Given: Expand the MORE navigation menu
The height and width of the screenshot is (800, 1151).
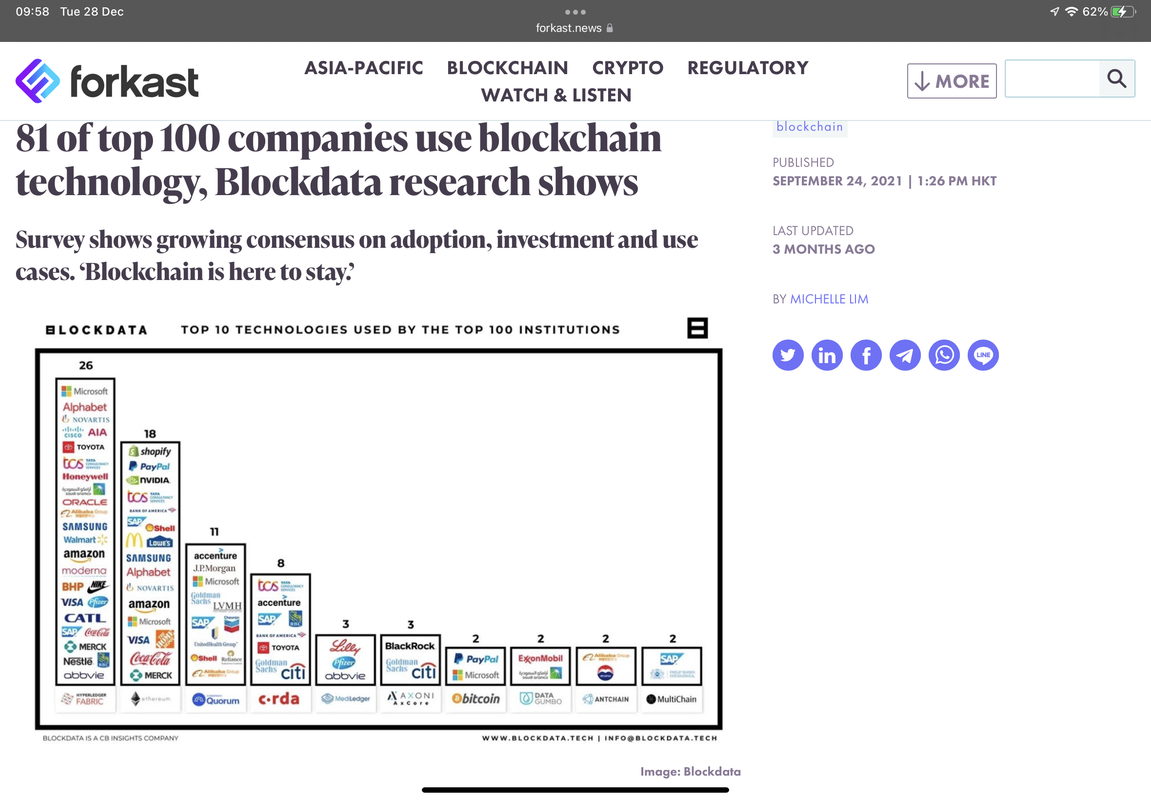Looking at the screenshot, I should click(x=951, y=81).
